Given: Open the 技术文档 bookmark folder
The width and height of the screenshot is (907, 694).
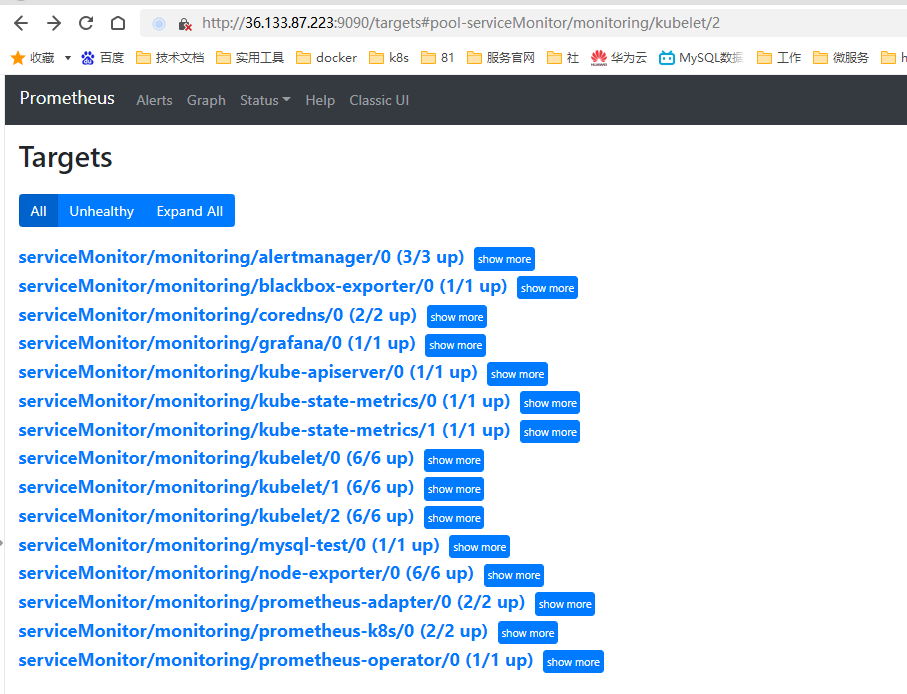Looking at the screenshot, I should coord(170,58).
